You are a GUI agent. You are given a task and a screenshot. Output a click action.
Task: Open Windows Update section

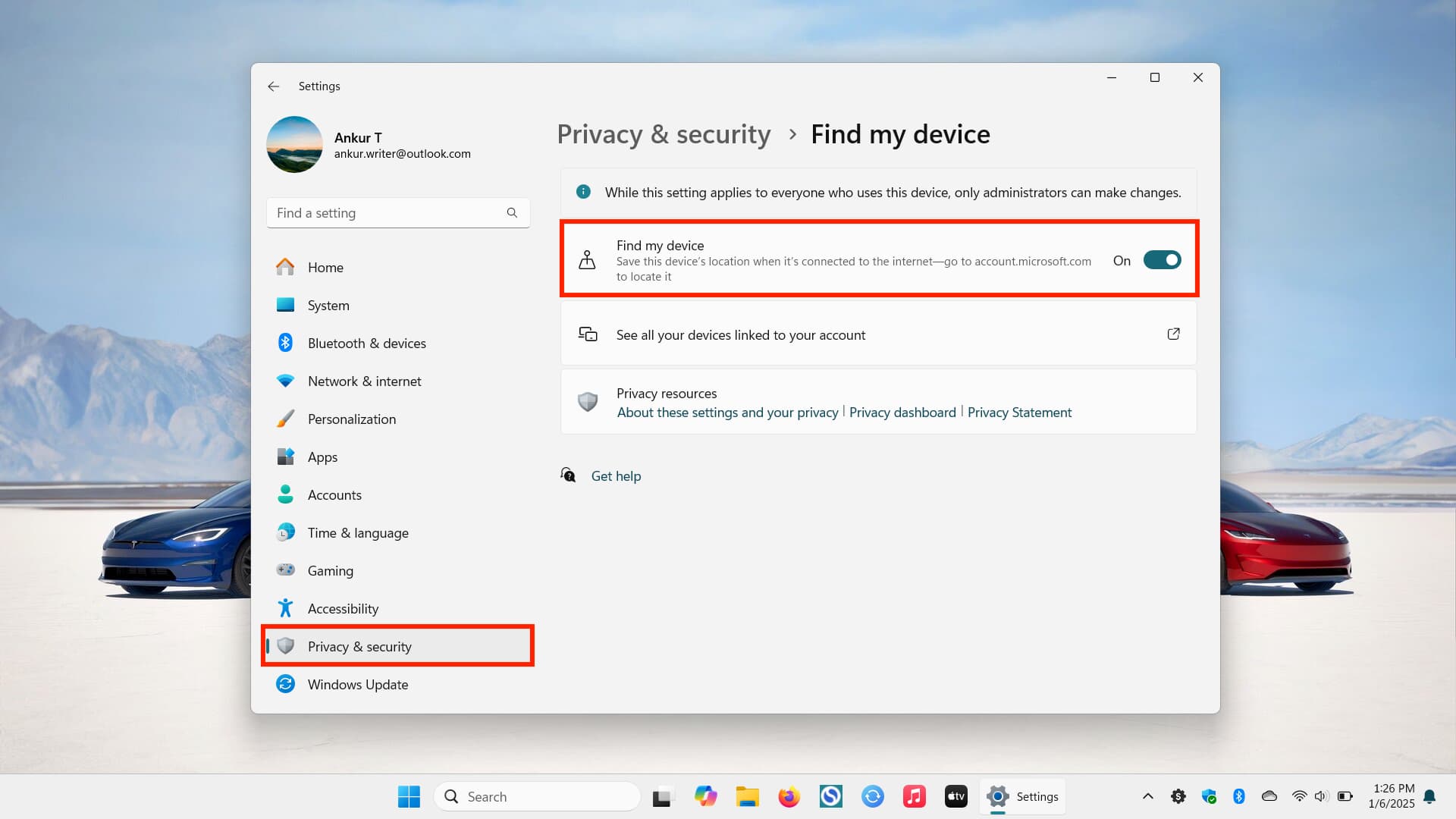pos(357,684)
